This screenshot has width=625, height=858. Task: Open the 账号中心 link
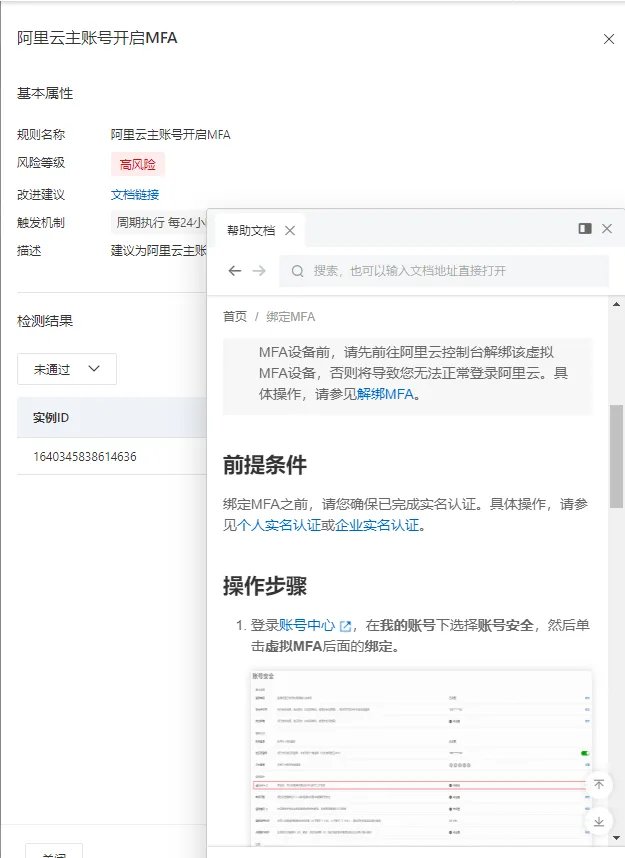click(x=307, y=625)
